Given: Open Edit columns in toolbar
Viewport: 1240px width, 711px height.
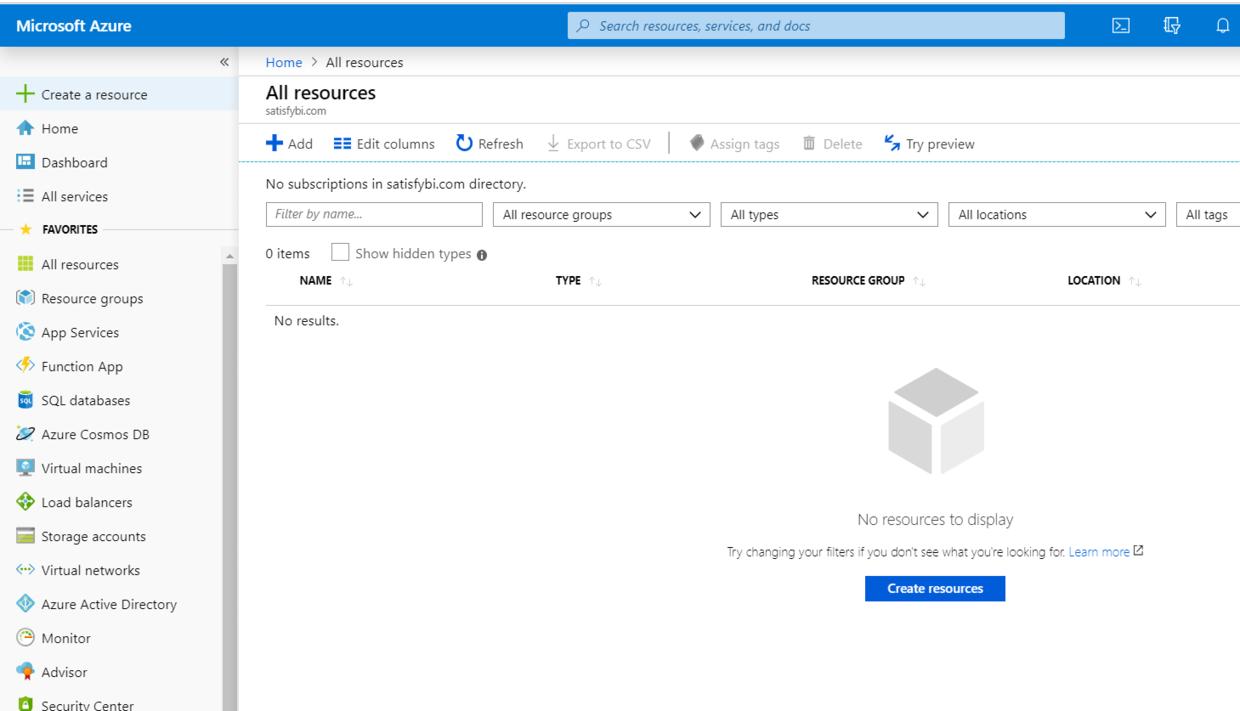Looking at the screenshot, I should point(383,143).
